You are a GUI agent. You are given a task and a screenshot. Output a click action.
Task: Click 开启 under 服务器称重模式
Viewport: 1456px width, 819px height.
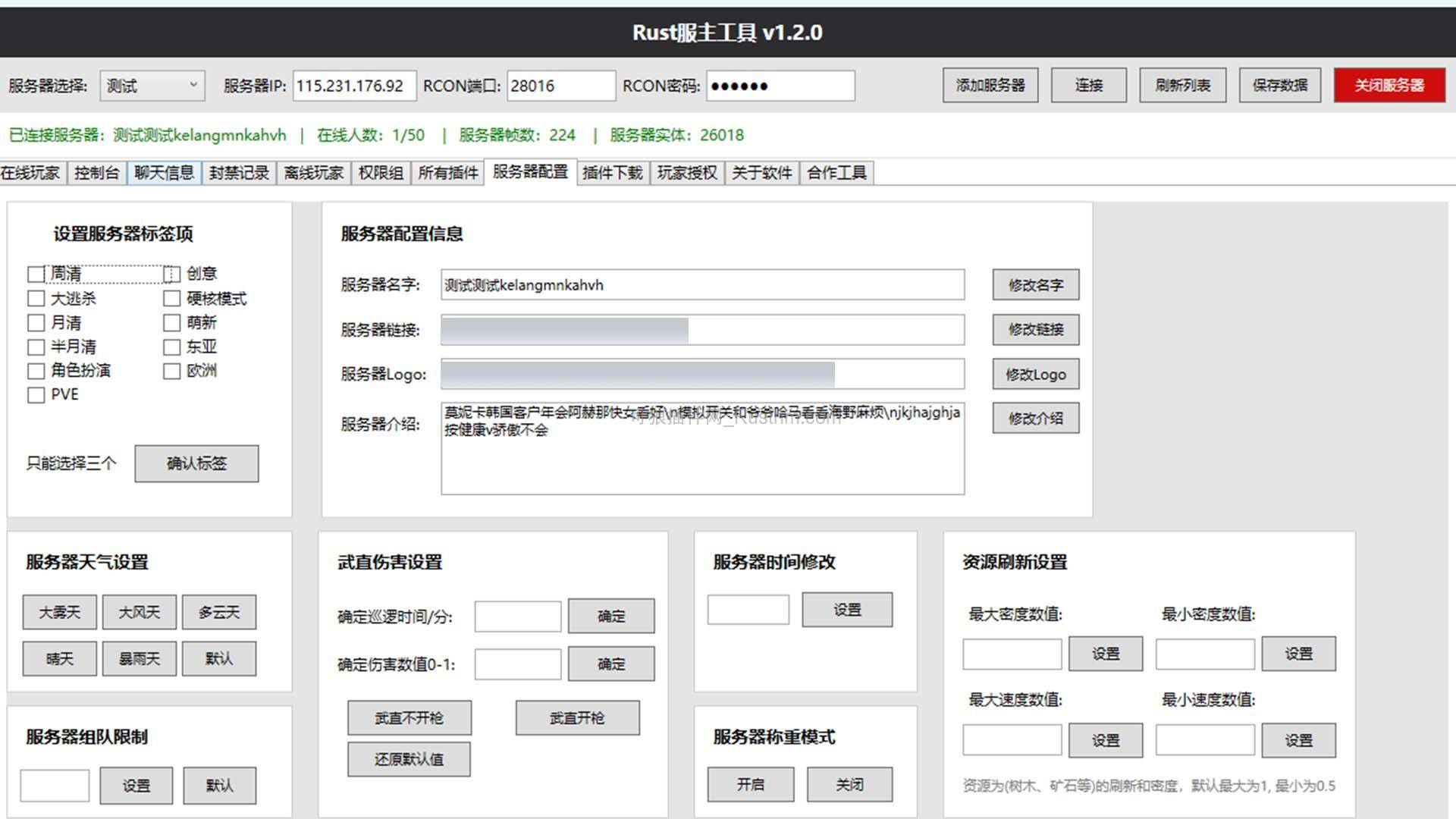(750, 784)
